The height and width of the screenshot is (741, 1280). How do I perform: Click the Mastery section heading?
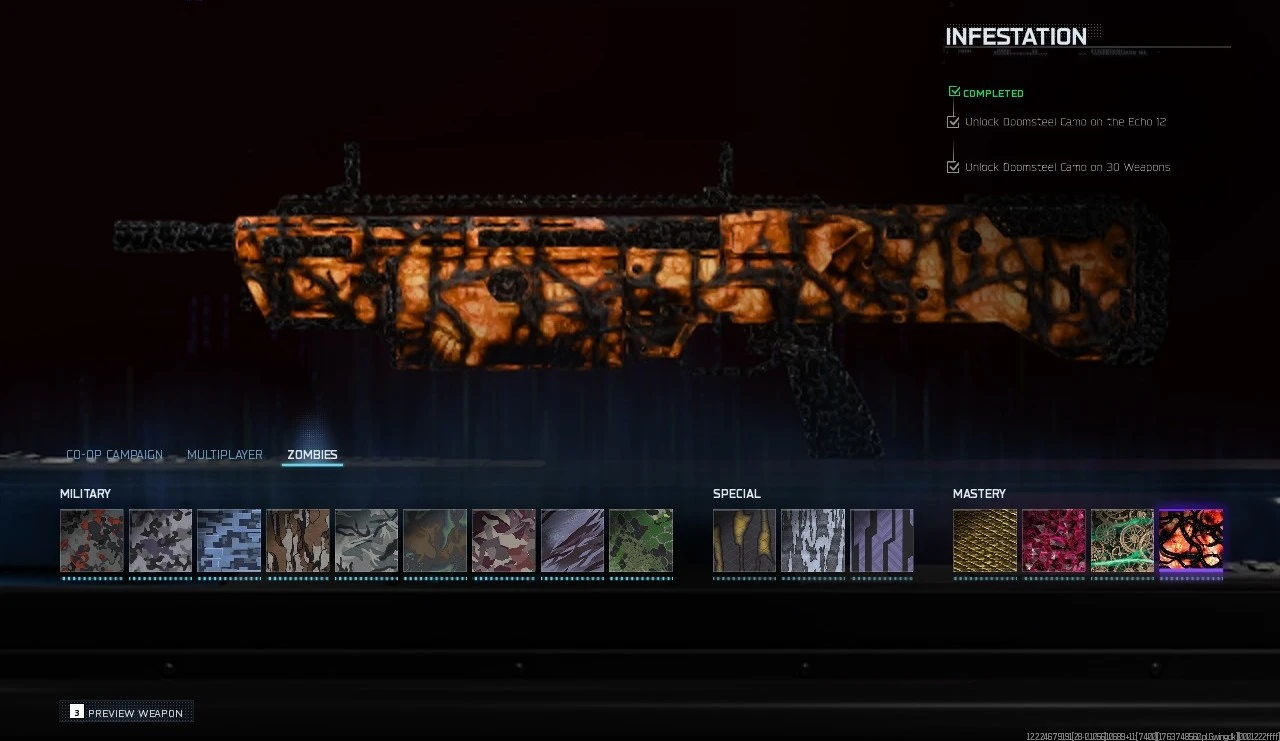click(979, 494)
